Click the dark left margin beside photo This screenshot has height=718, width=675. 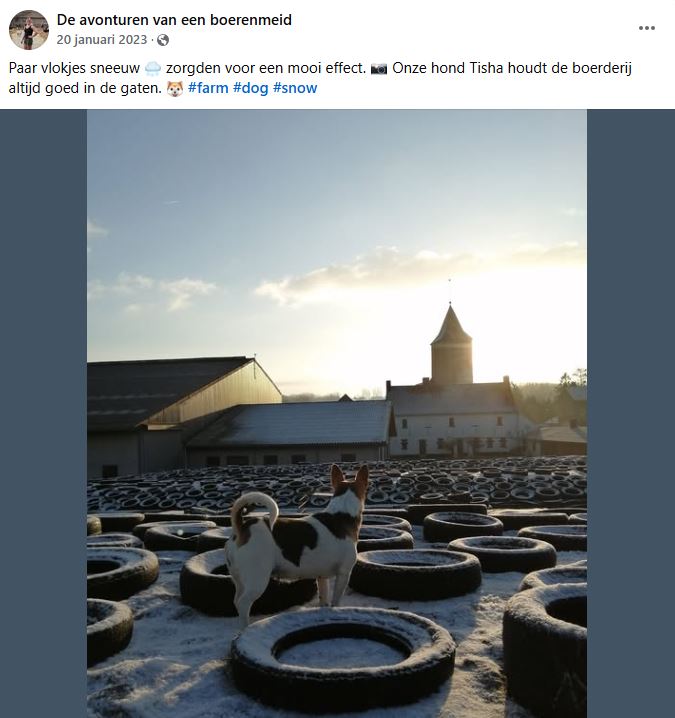coord(43,400)
